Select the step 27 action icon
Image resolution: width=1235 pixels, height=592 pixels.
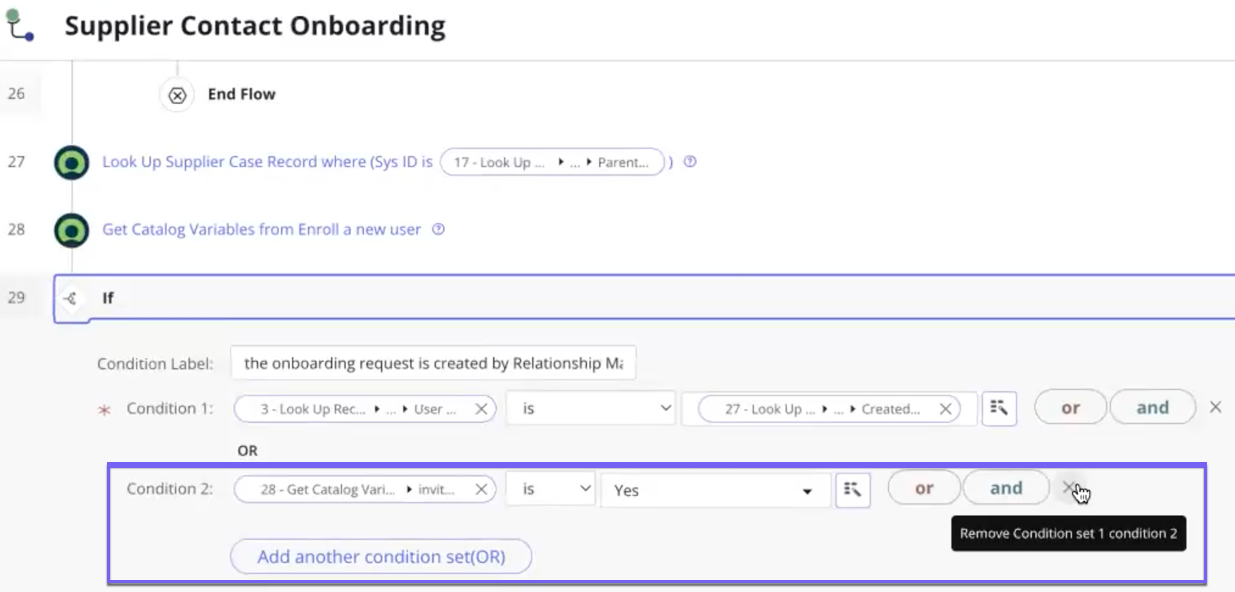pyautogui.click(x=71, y=162)
